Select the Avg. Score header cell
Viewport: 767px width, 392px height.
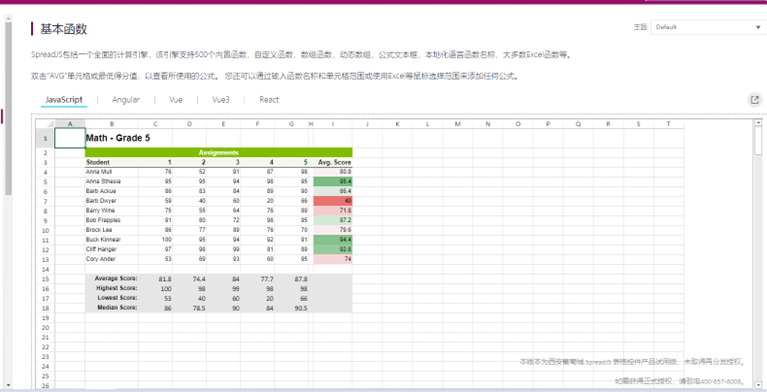(333, 162)
